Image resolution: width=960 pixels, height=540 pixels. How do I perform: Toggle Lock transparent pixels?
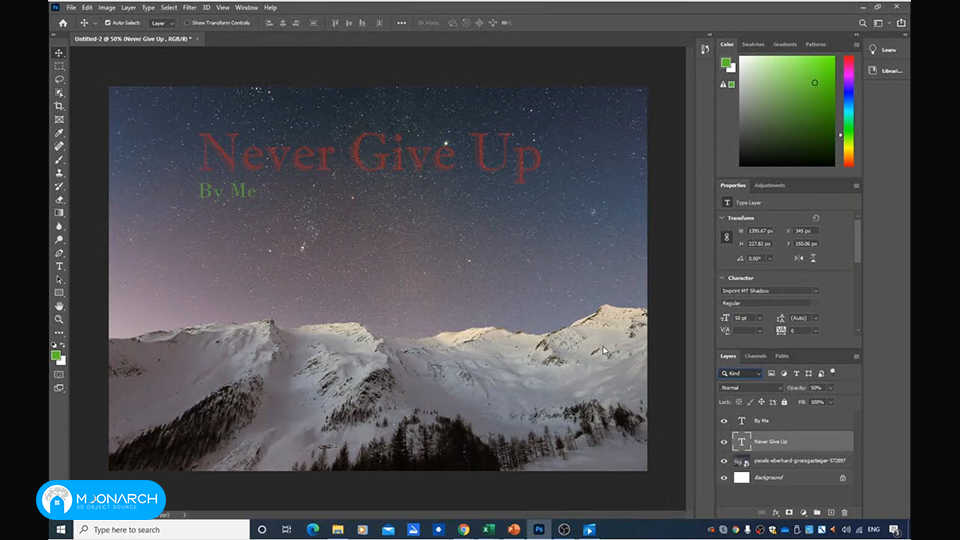pyautogui.click(x=739, y=402)
